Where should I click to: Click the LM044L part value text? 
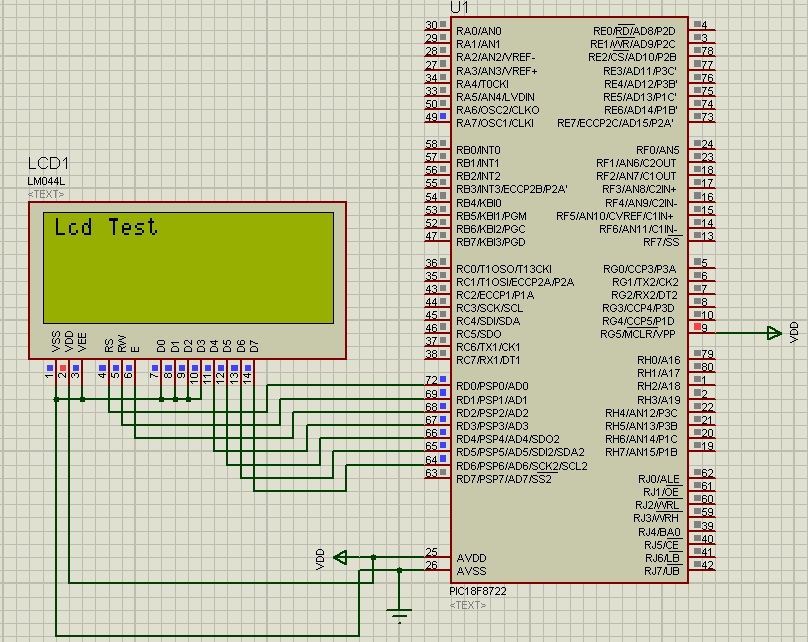(x=46, y=181)
